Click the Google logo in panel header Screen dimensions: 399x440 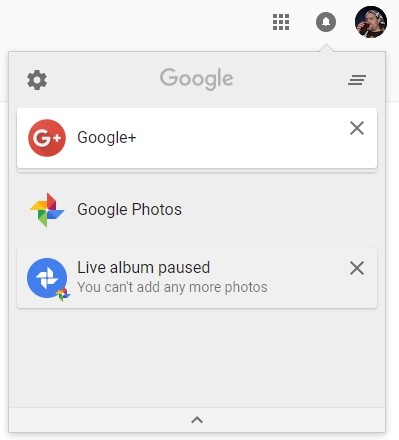click(197, 79)
